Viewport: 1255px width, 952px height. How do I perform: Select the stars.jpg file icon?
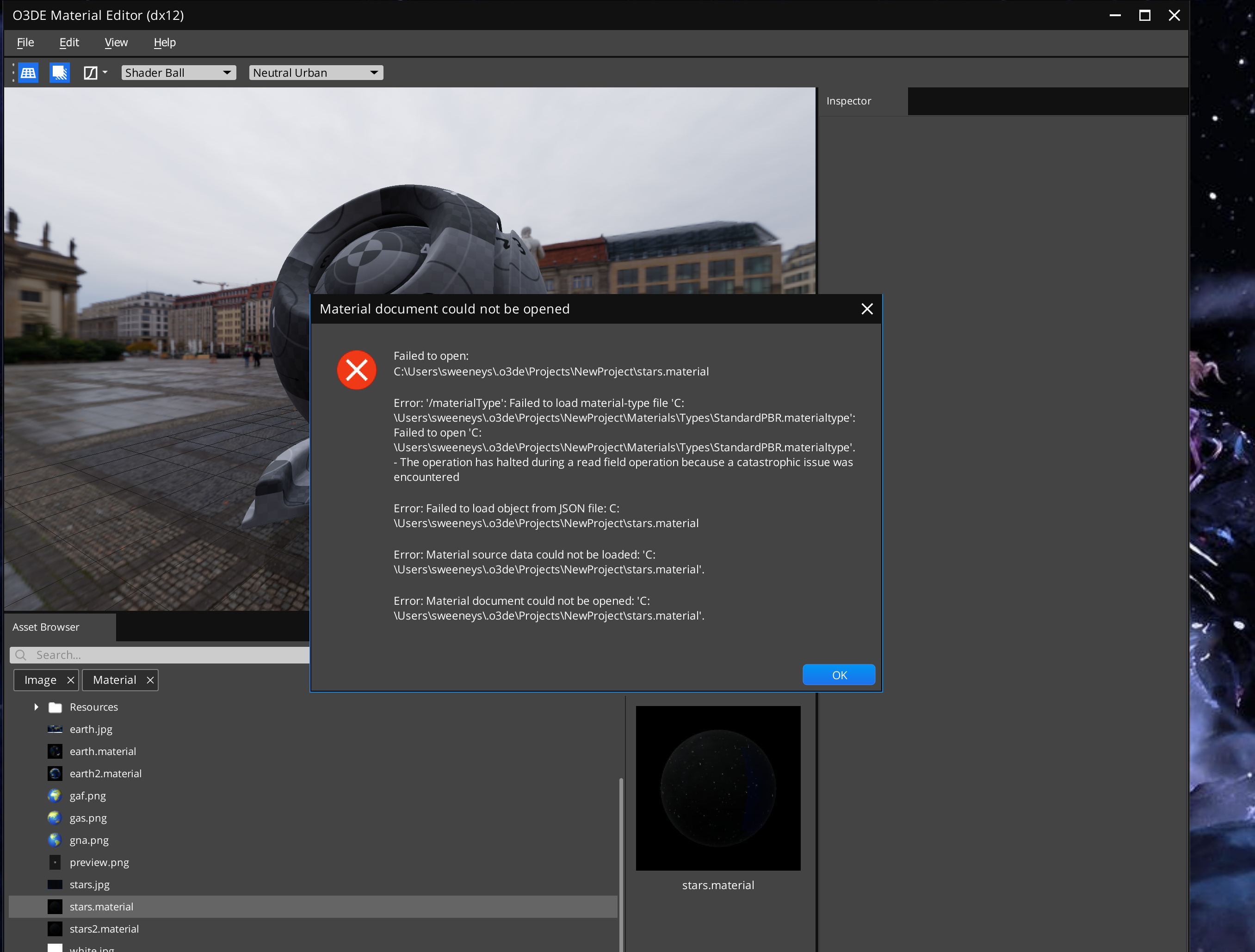pos(55,884)
